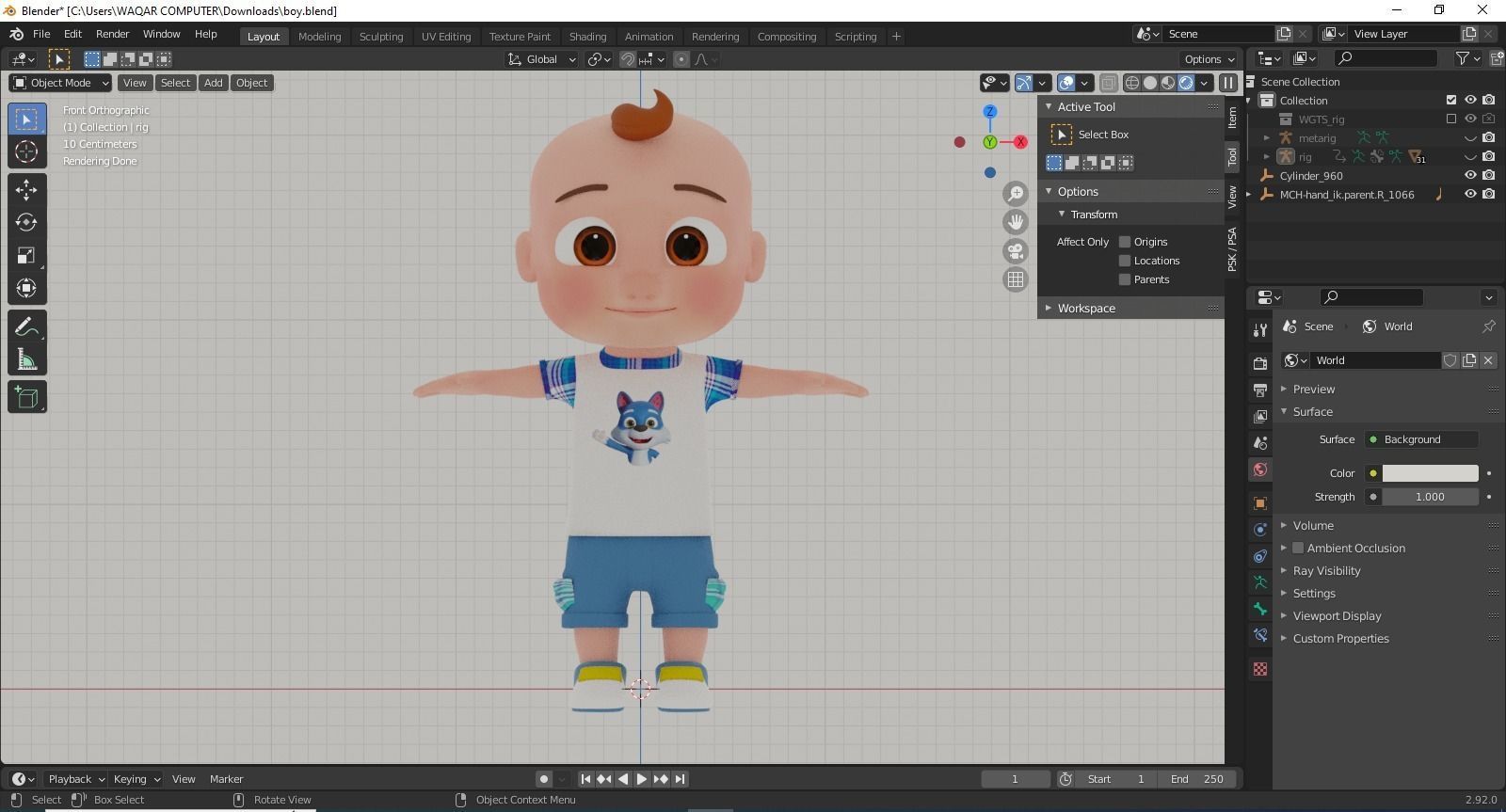
Task: Open the viewport Options dropdown
Action: [1210, 59]
